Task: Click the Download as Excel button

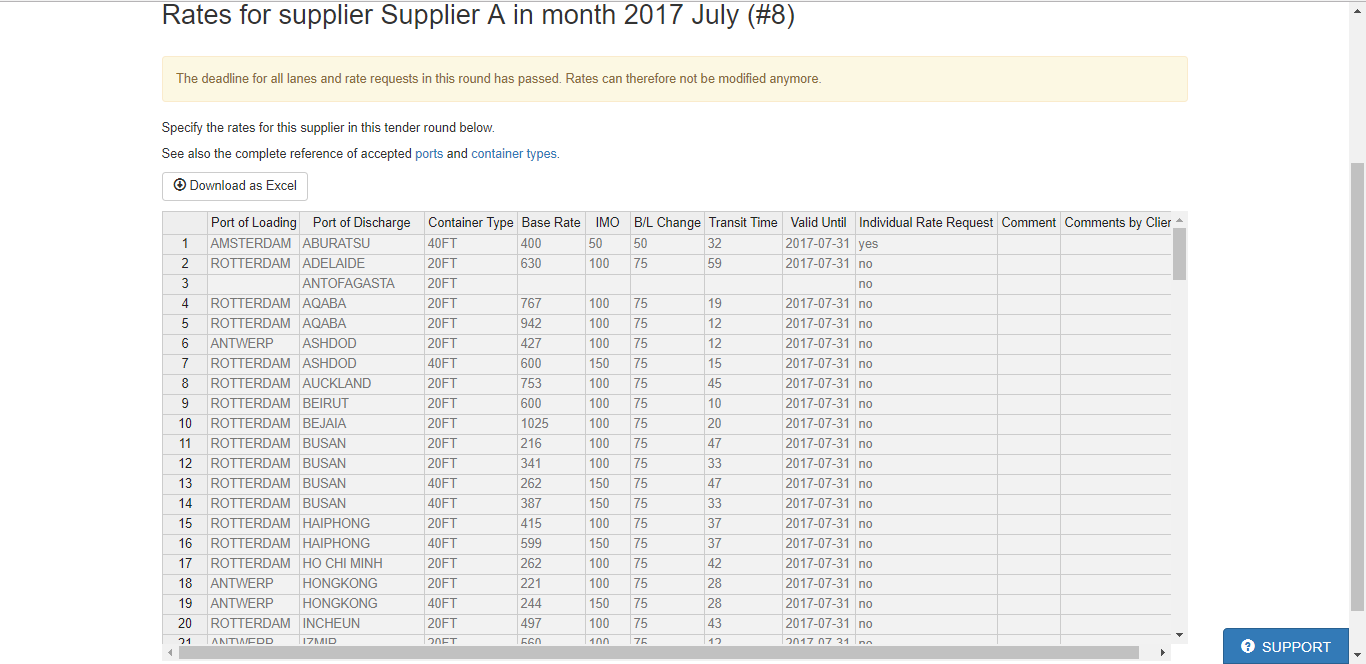Action: click(235, 186)
